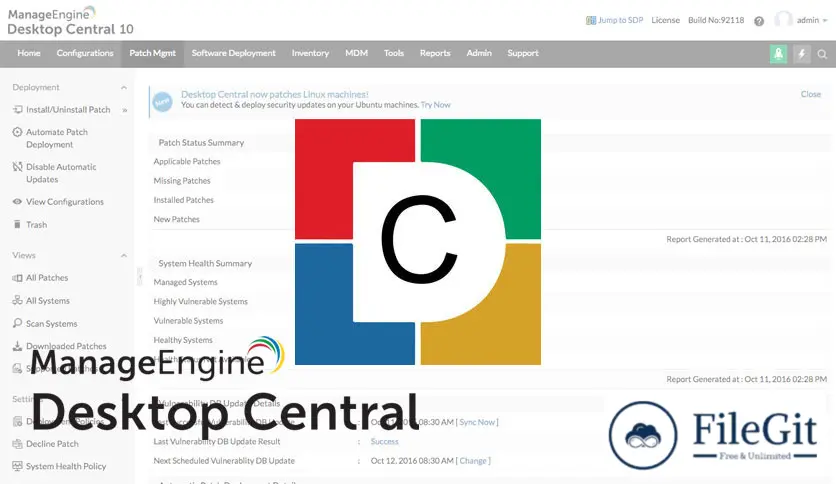Click the help question mark icon
This screenshot has width=836, height=484.
point(759,21)
